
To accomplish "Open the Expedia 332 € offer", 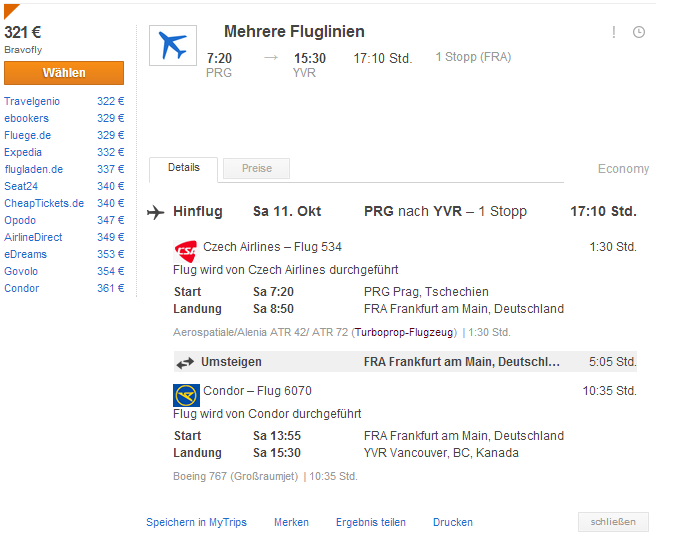I will coord(64,152).
